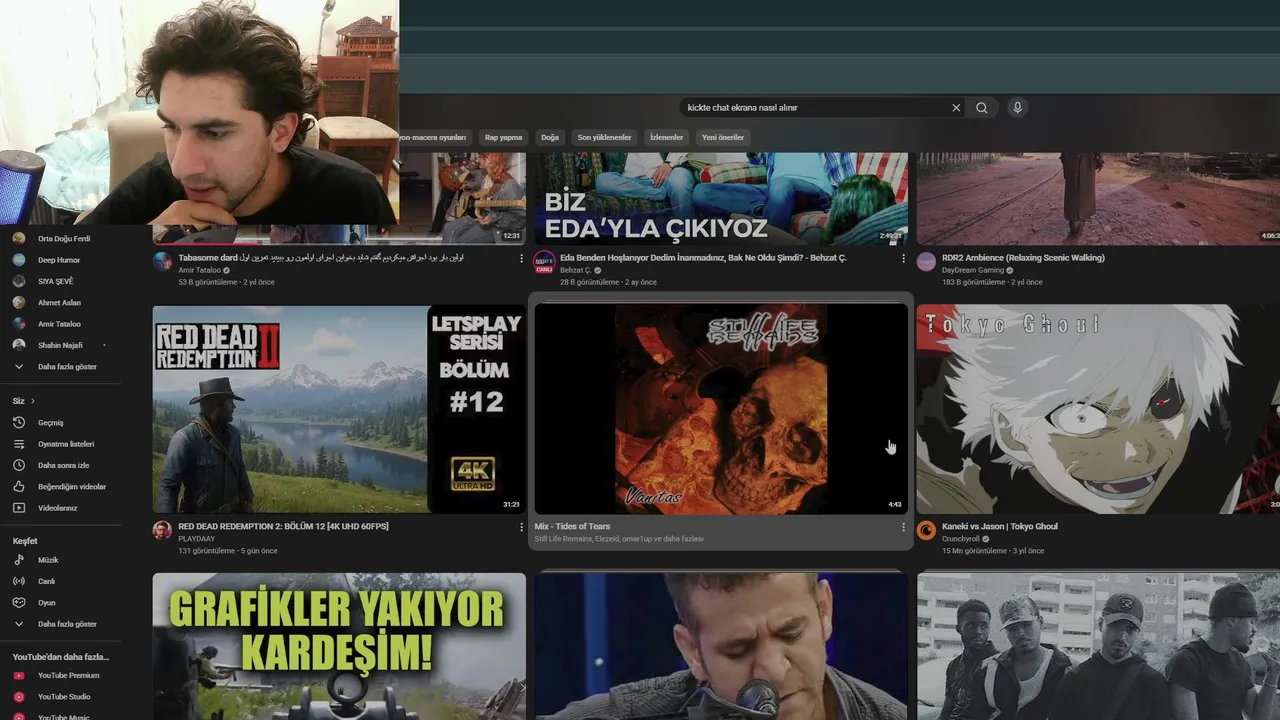
Task: Click the YouTube'dan daha fazla heading
Action: tap(61, 657)
